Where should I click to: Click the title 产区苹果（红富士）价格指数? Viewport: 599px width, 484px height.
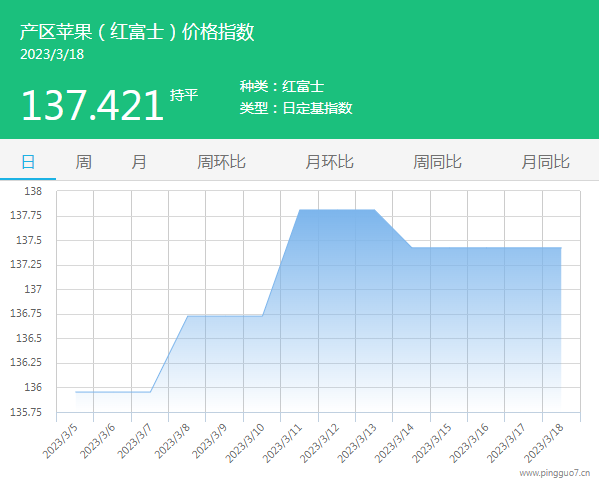click(137, 31)
